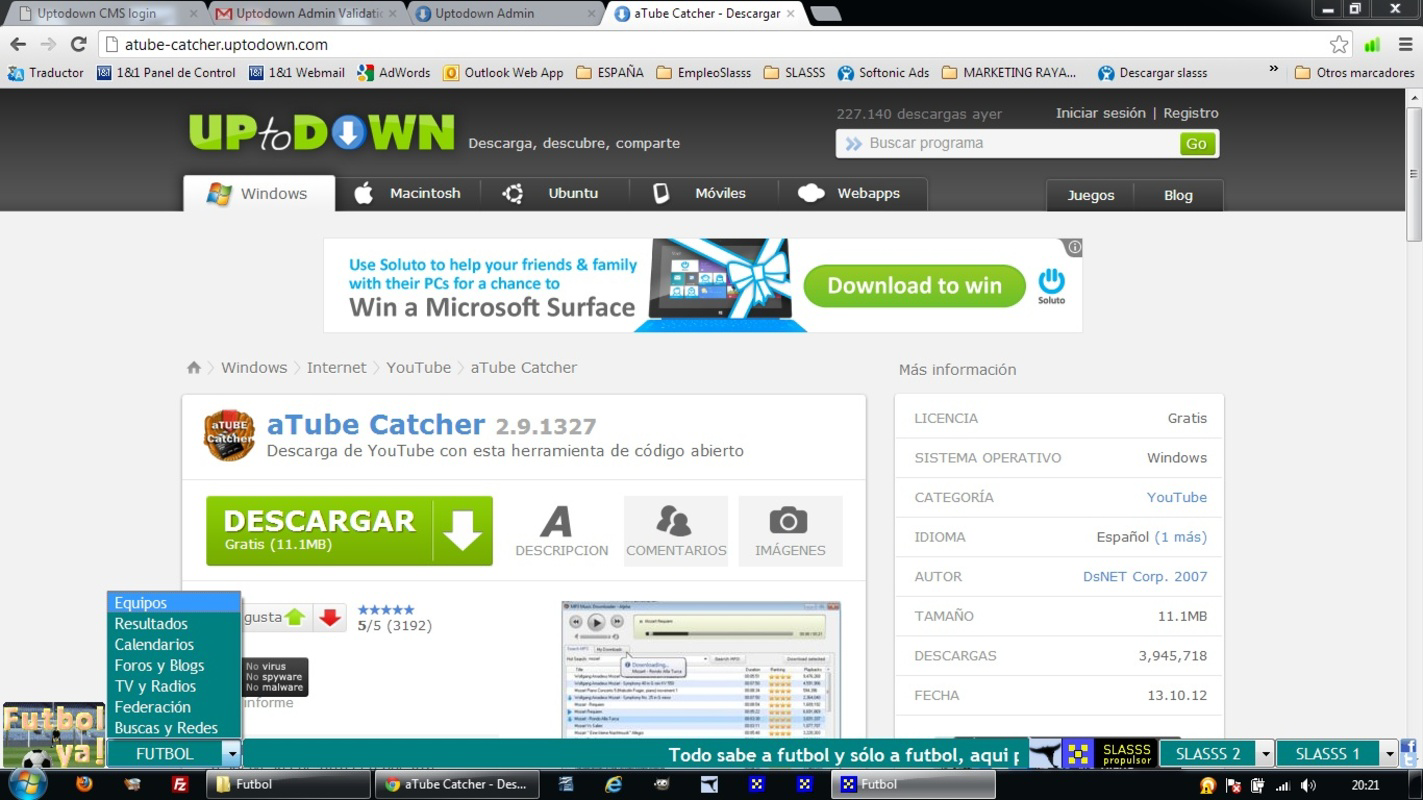Image resolution: width=1423 pixels, height=800 pixels.
Task: Open the Webapps platform tab
Action: 852,193
